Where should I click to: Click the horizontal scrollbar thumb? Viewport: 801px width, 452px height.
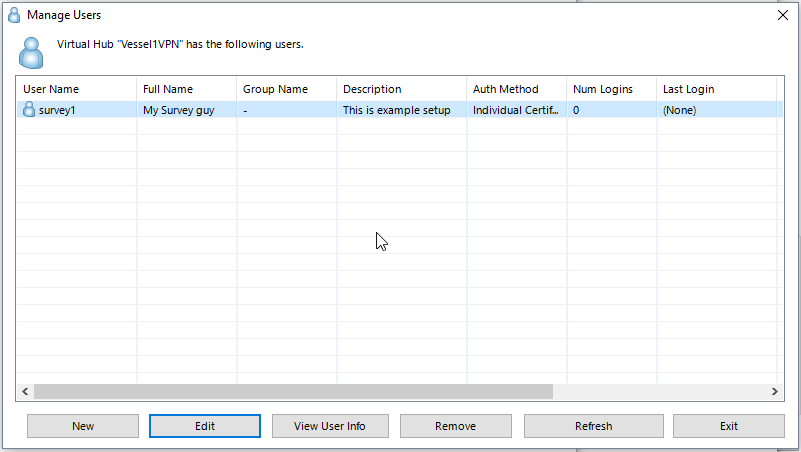(x=293, y=392)
